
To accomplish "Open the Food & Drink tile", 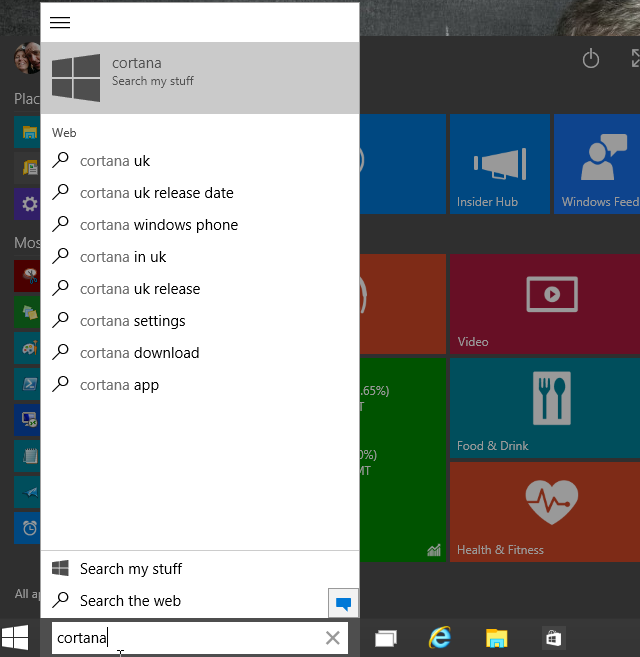I will (545, 408).
